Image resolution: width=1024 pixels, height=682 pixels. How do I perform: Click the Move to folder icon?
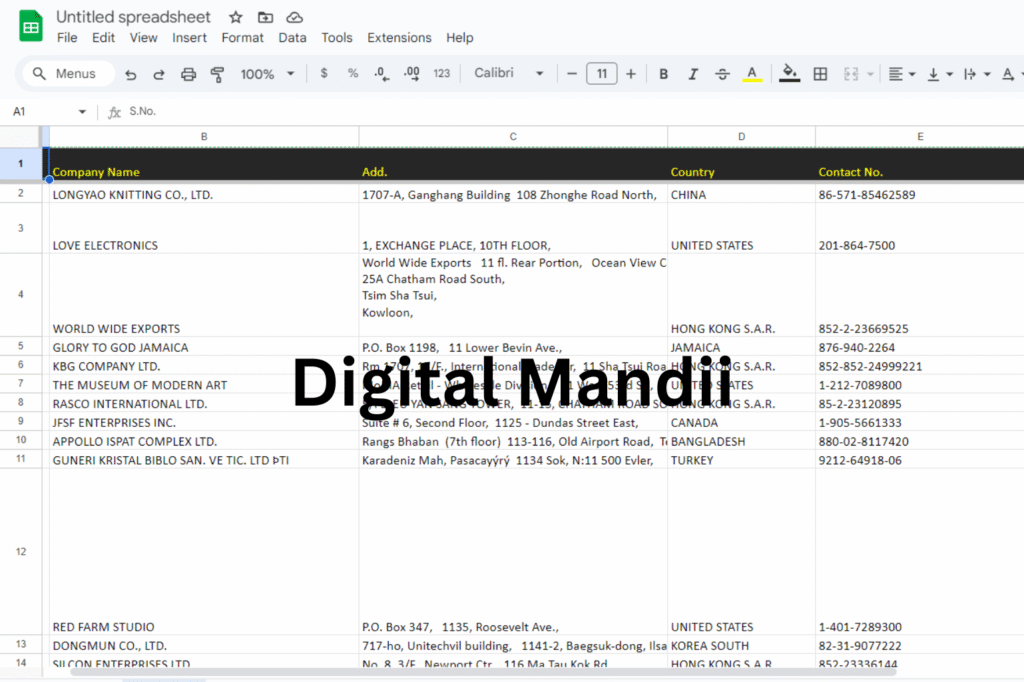(x=265, y=17)
